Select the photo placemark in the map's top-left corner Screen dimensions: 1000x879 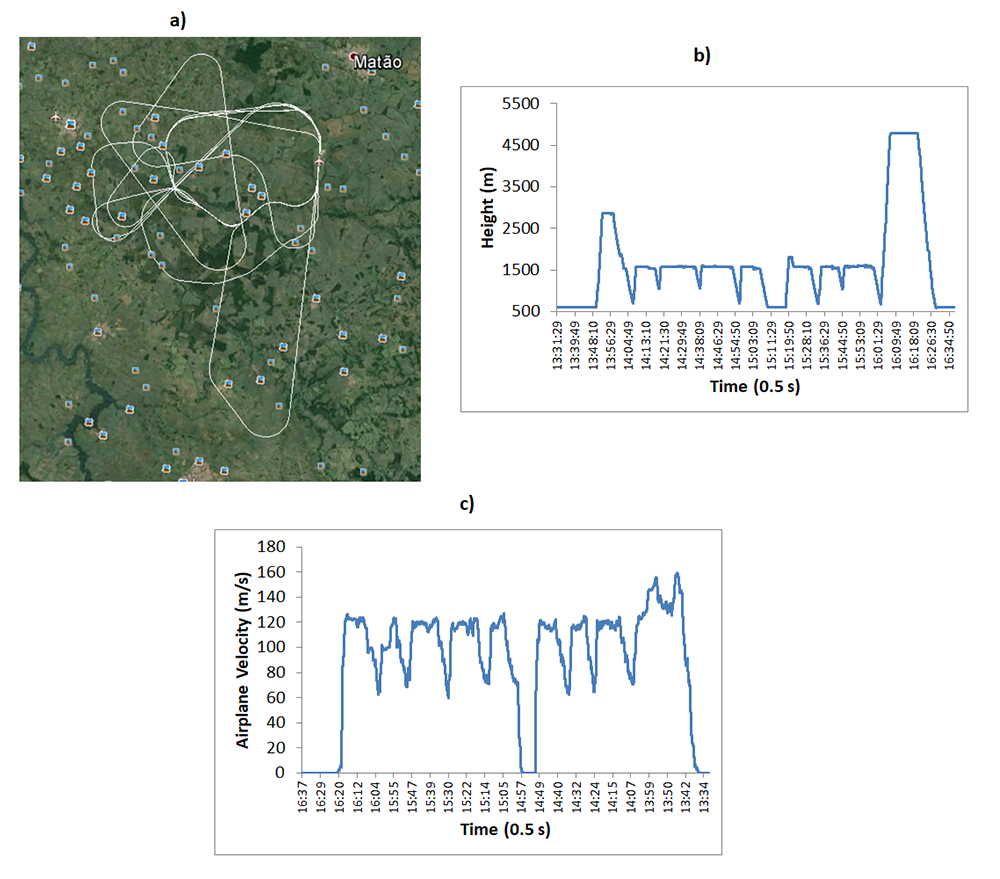tap(29, 47)
